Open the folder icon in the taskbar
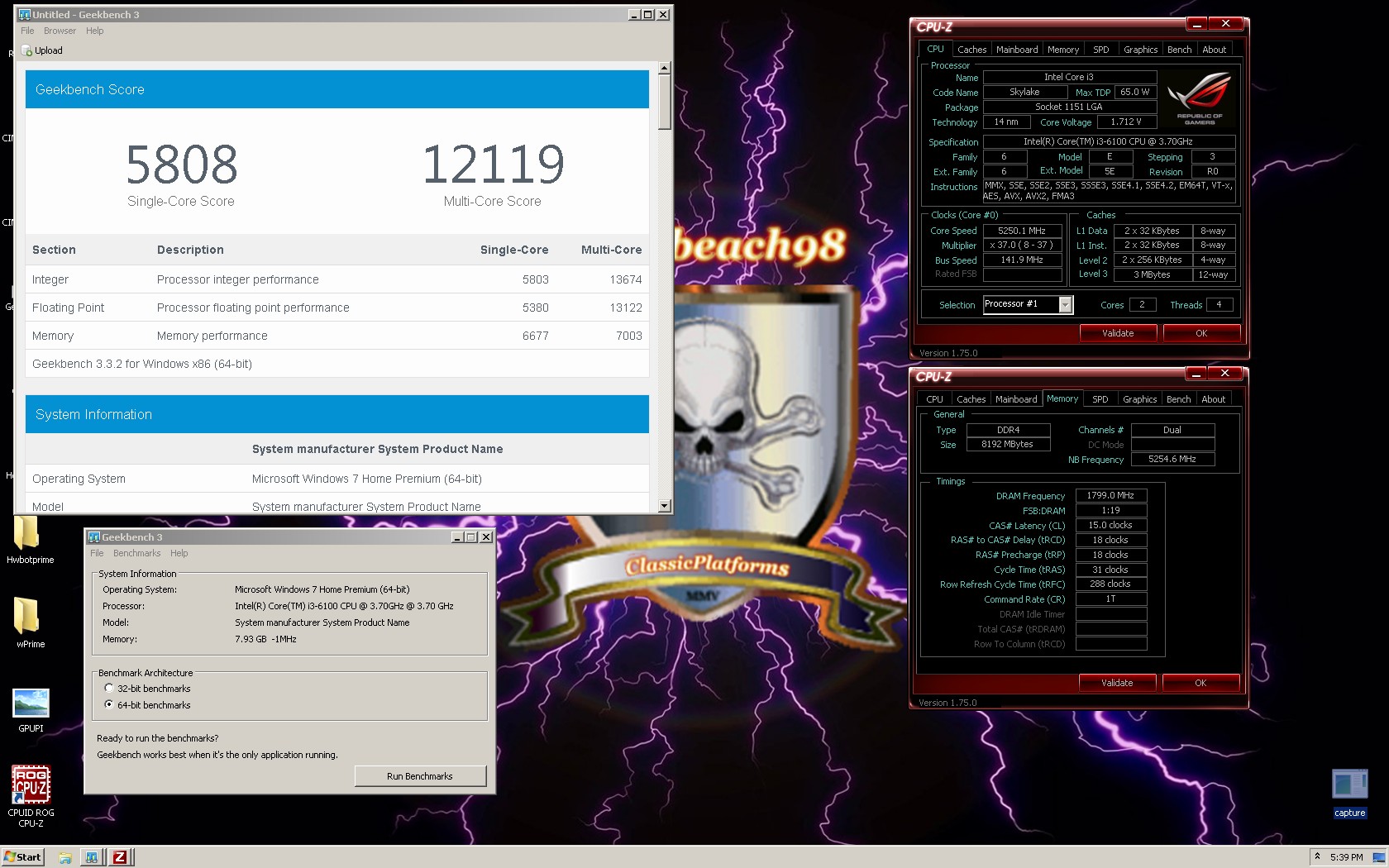The height and width of the screenshot is (868, 1389). [x=65, y=857]
